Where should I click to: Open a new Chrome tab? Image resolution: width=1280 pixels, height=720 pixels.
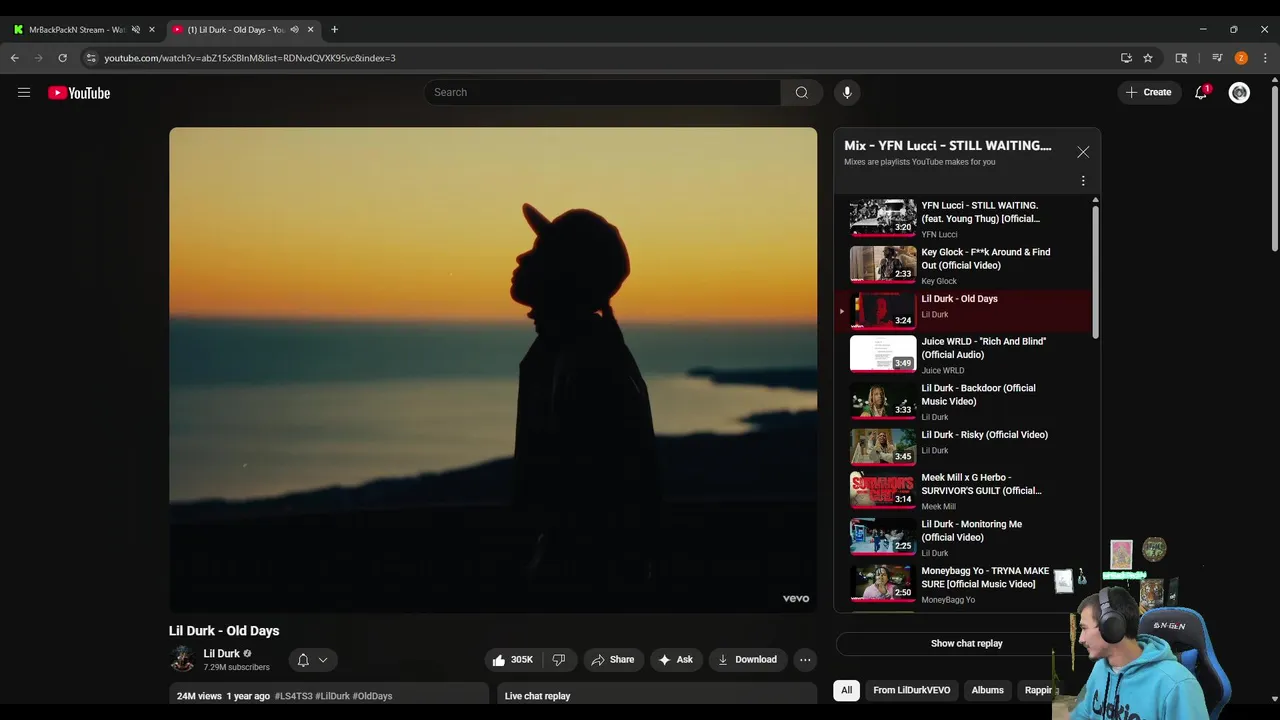[x=334, y=30]
